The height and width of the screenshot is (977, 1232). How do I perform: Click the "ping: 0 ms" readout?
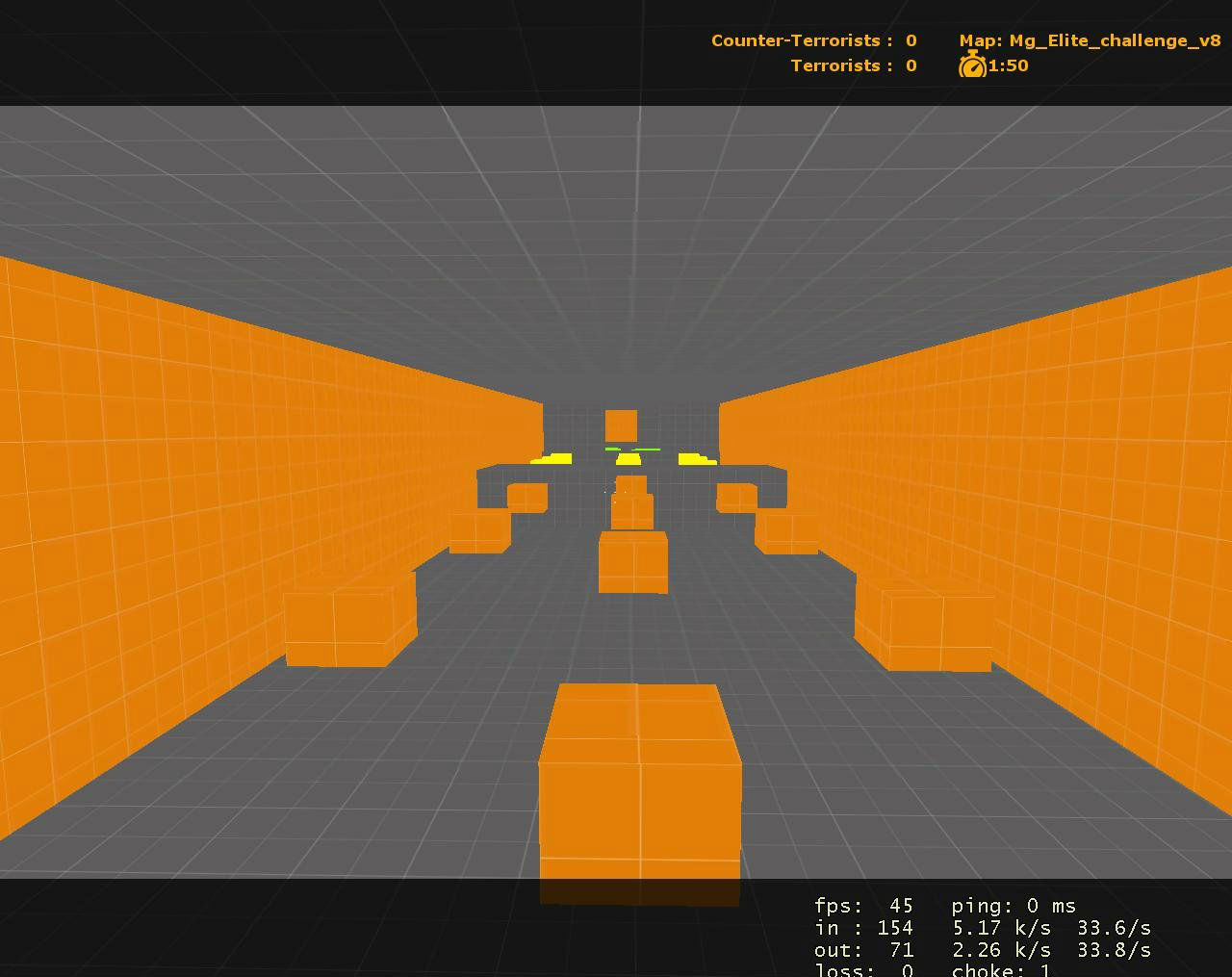pos(1014,906)
